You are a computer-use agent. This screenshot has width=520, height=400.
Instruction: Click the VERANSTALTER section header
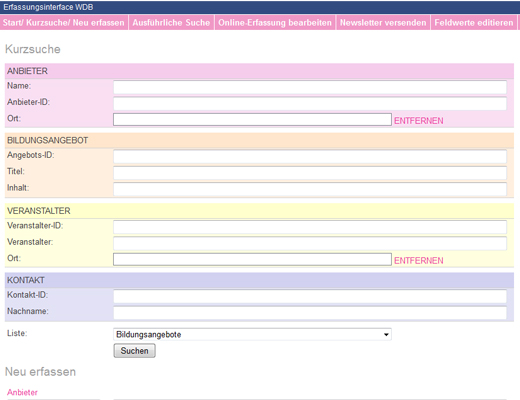coord(259,211)
